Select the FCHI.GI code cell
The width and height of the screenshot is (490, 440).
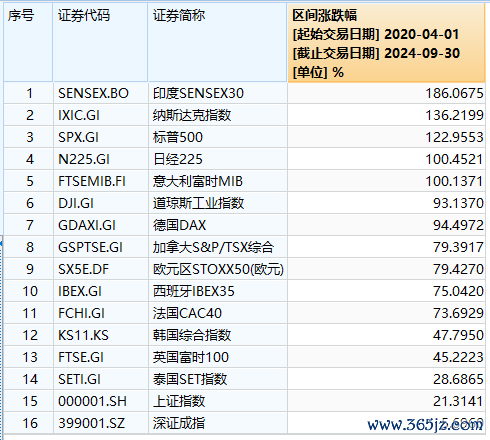pyautogui.click(x=100, y=313)
